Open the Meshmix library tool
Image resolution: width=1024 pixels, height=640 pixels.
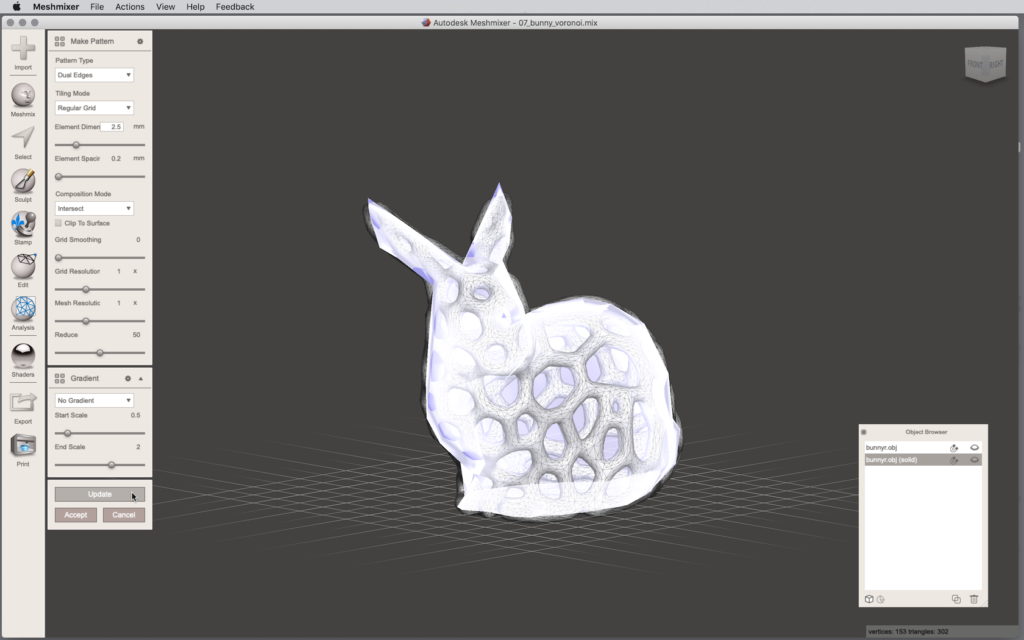click(23, 97)
